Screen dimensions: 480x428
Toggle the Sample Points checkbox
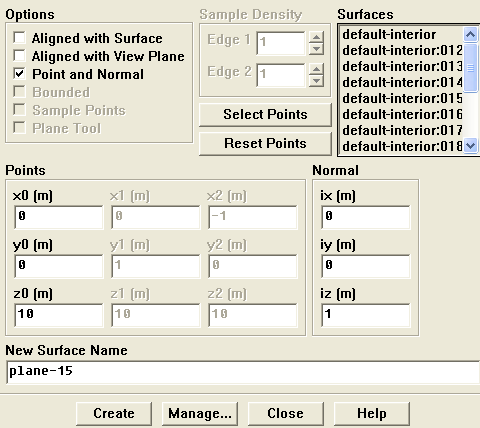click(19, 110)
